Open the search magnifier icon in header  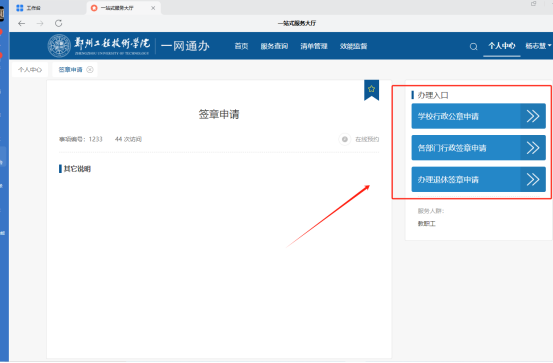pyautogui.click(x=473, y=46)
